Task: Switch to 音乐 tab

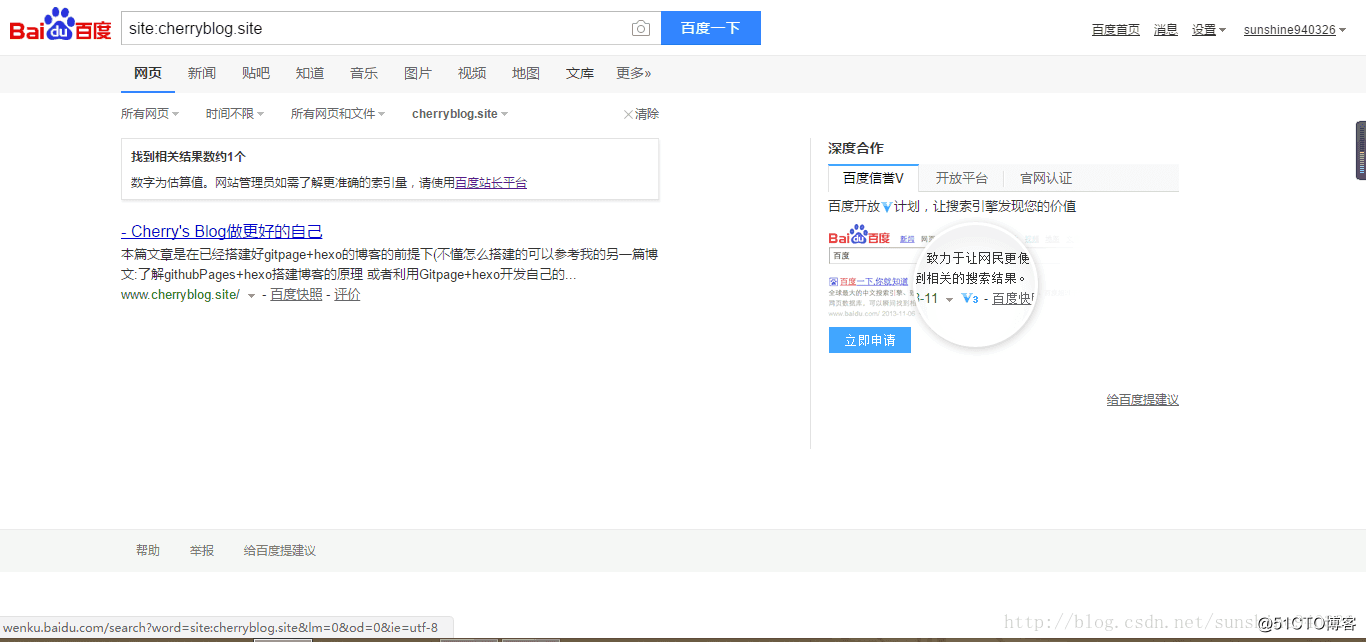Action: click(364, 73)
